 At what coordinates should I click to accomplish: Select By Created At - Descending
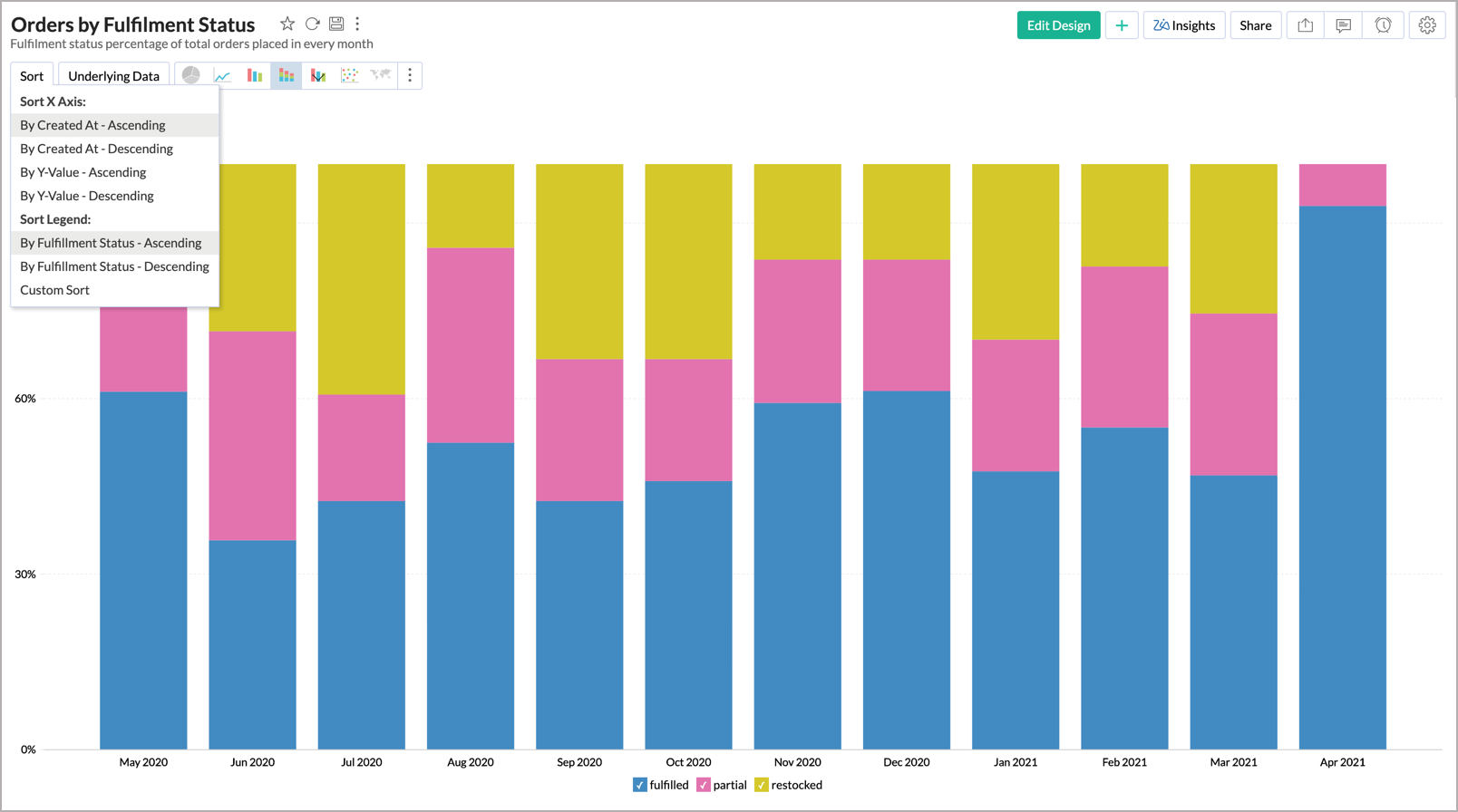tap(96, 149)
